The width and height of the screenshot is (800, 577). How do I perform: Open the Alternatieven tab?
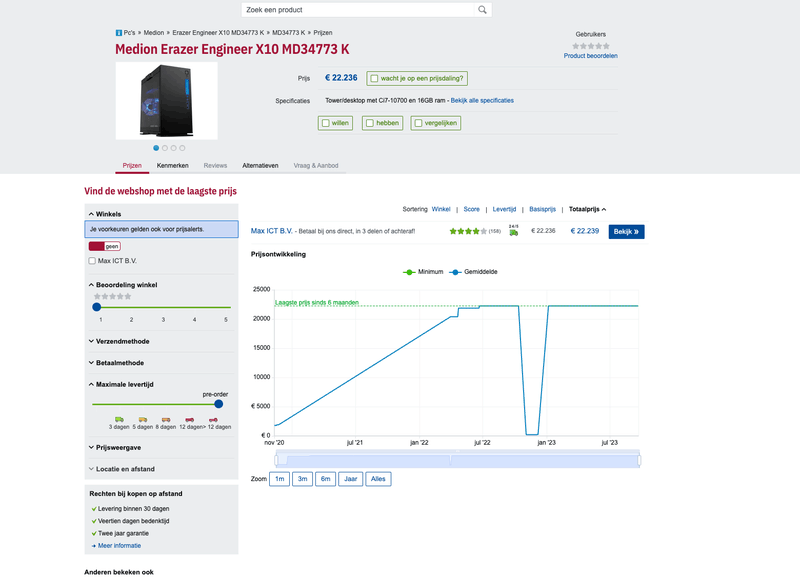coord(260,165)
